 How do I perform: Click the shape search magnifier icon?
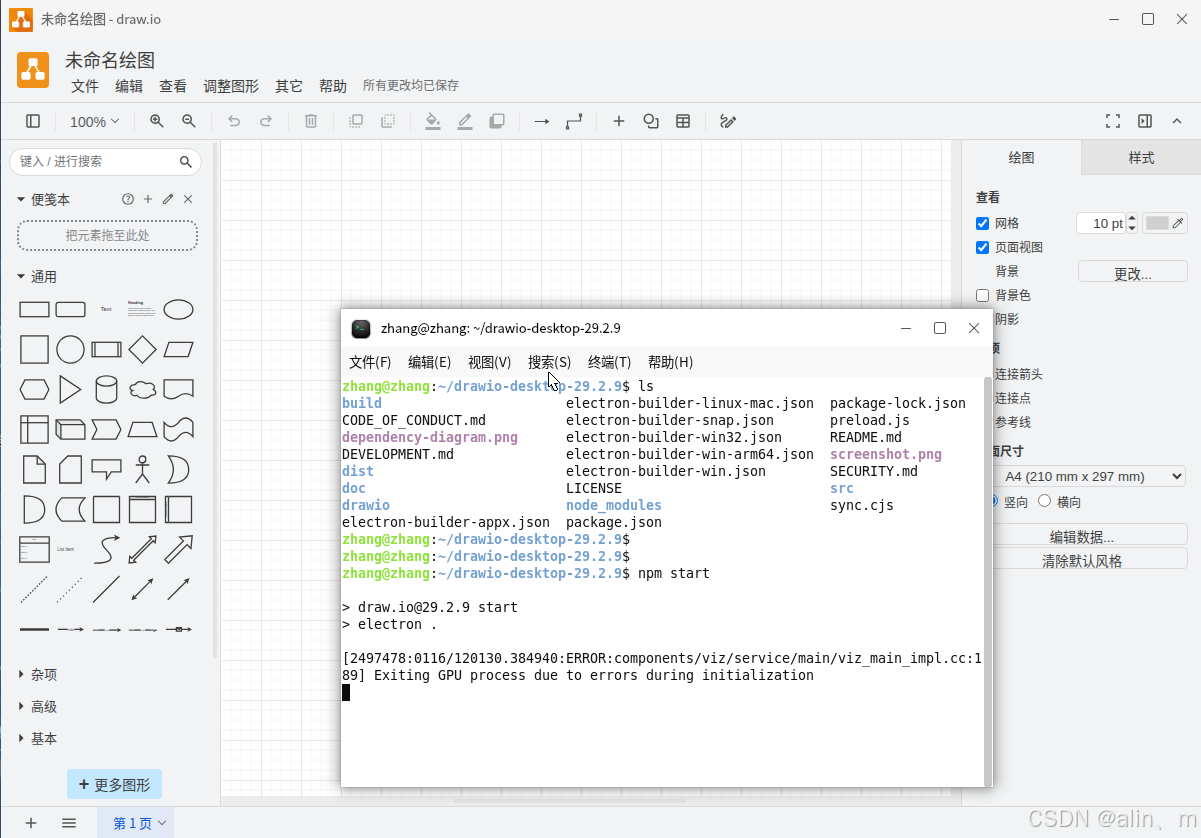pos(186,161)
